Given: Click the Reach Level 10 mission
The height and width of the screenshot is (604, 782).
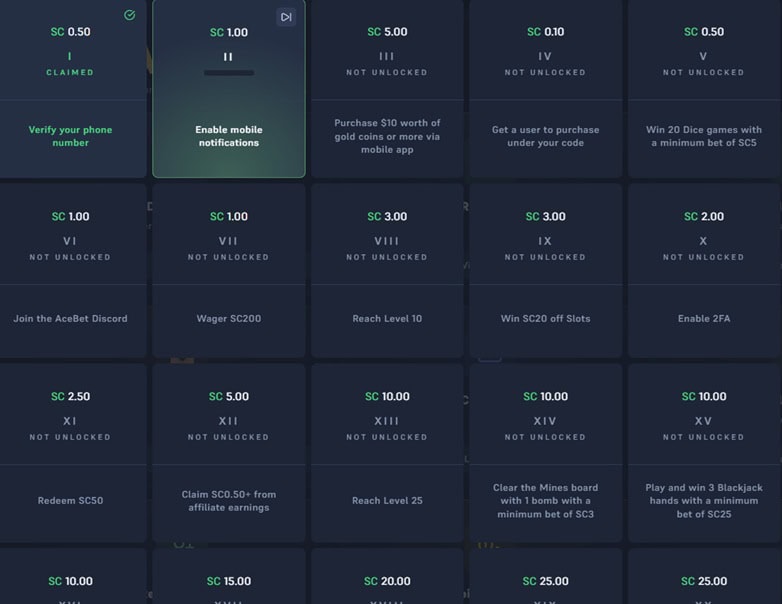Looking at the screenshot, I should click(x=388, y=270).
